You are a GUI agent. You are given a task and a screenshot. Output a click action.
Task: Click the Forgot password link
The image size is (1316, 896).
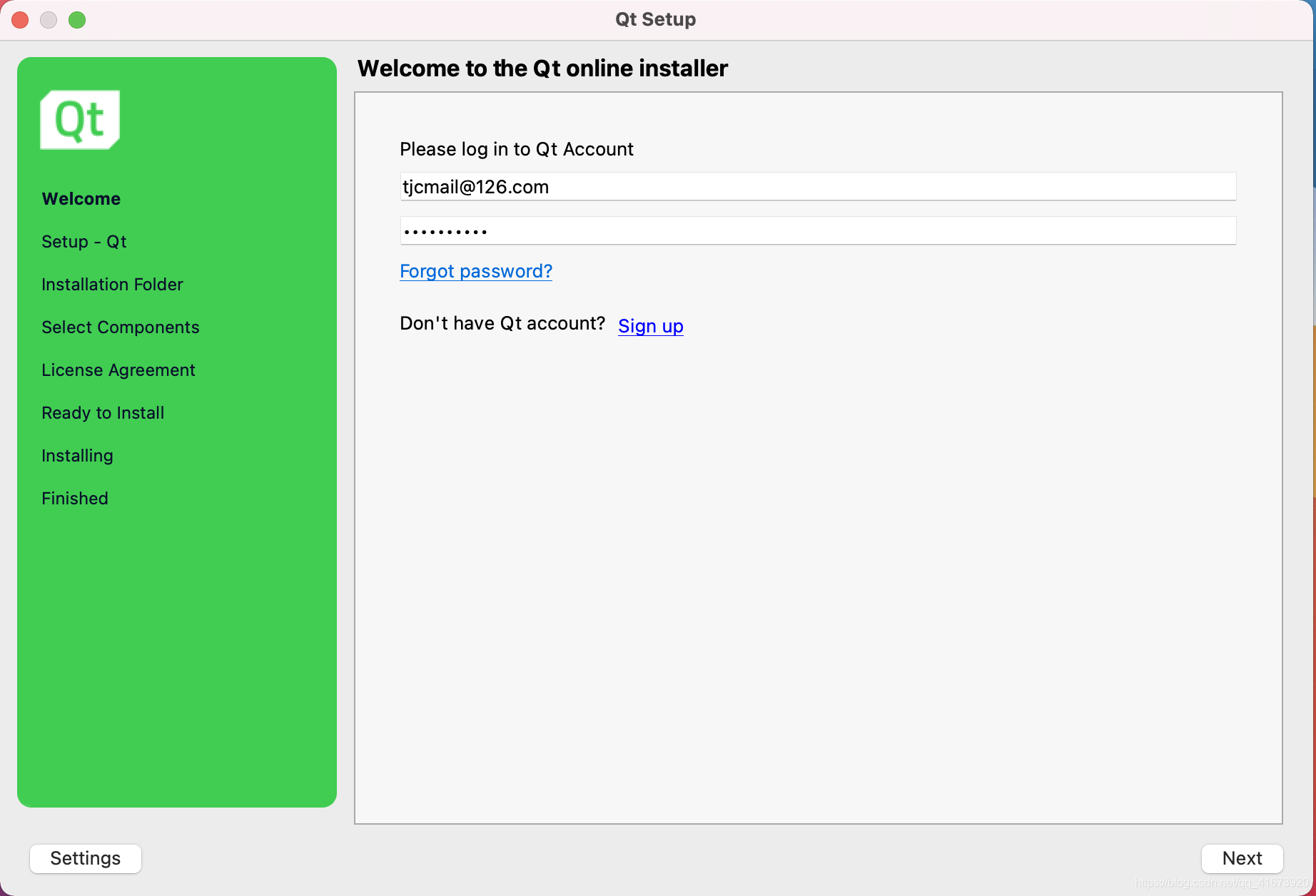[x=475, y=271]
